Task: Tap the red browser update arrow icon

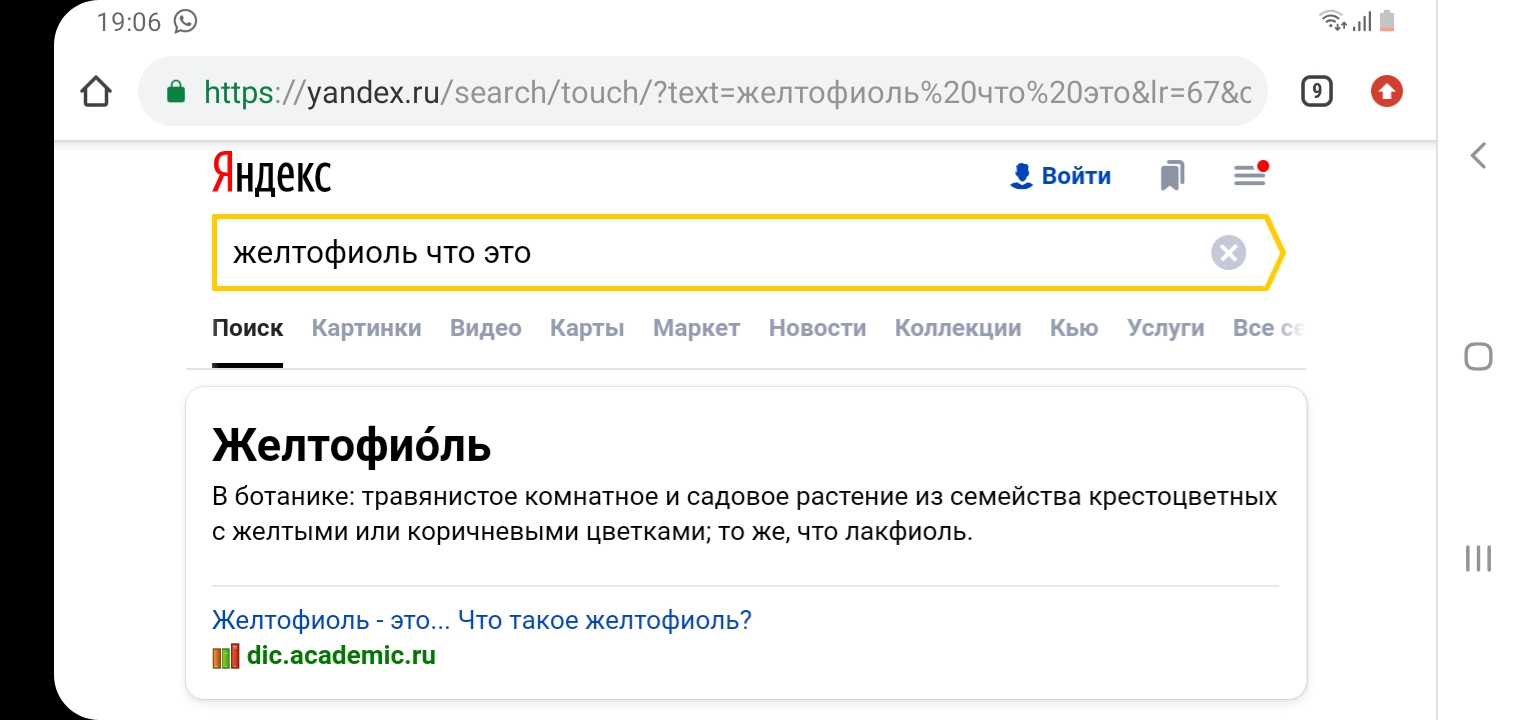Action: [x=1386, y=93]
